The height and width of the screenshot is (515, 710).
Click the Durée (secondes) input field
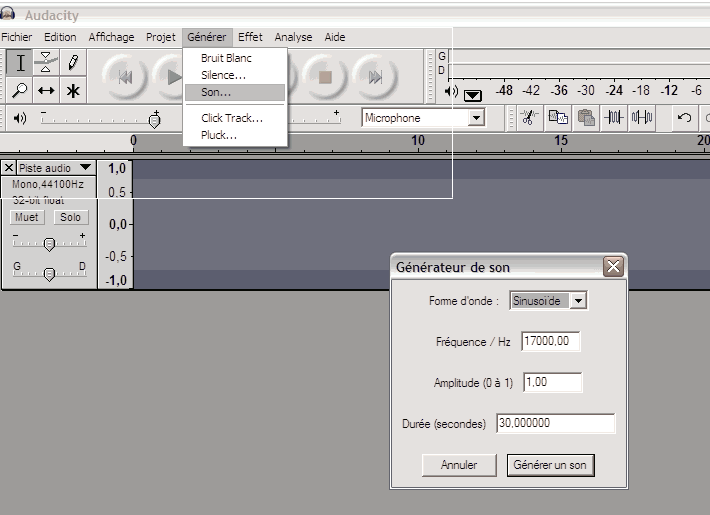click(x=556, y=424)
